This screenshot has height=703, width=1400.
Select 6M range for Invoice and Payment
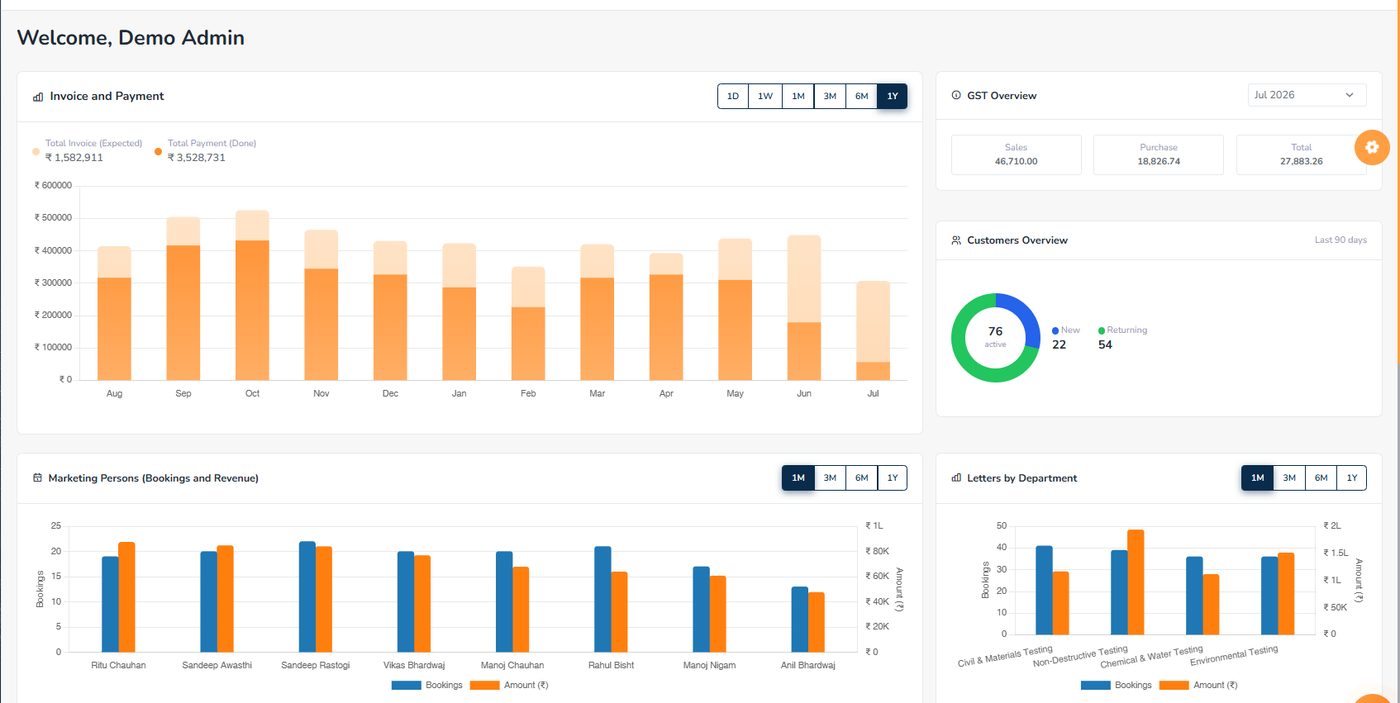tap(862, 96)
